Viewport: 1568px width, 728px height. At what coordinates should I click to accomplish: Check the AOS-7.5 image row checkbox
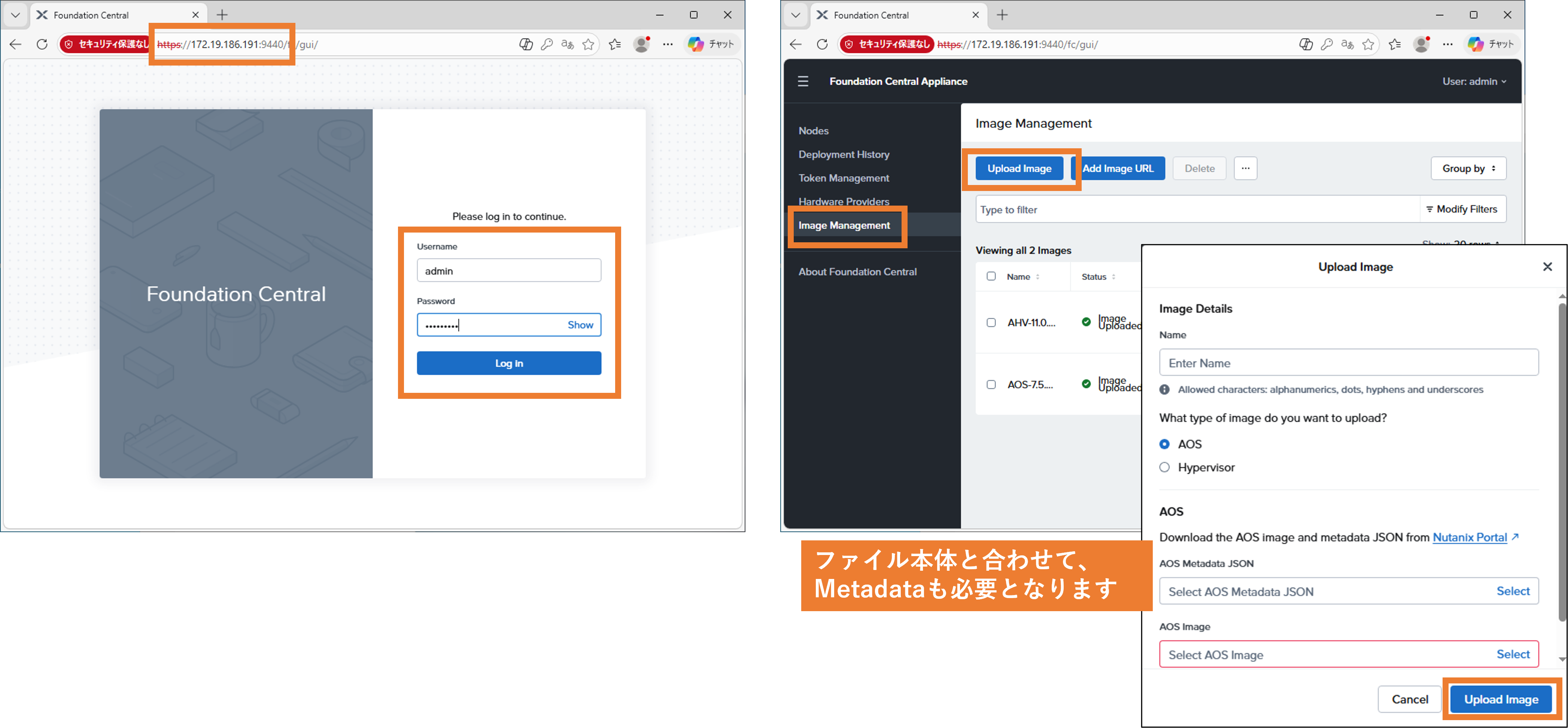[x=991, y=385]
